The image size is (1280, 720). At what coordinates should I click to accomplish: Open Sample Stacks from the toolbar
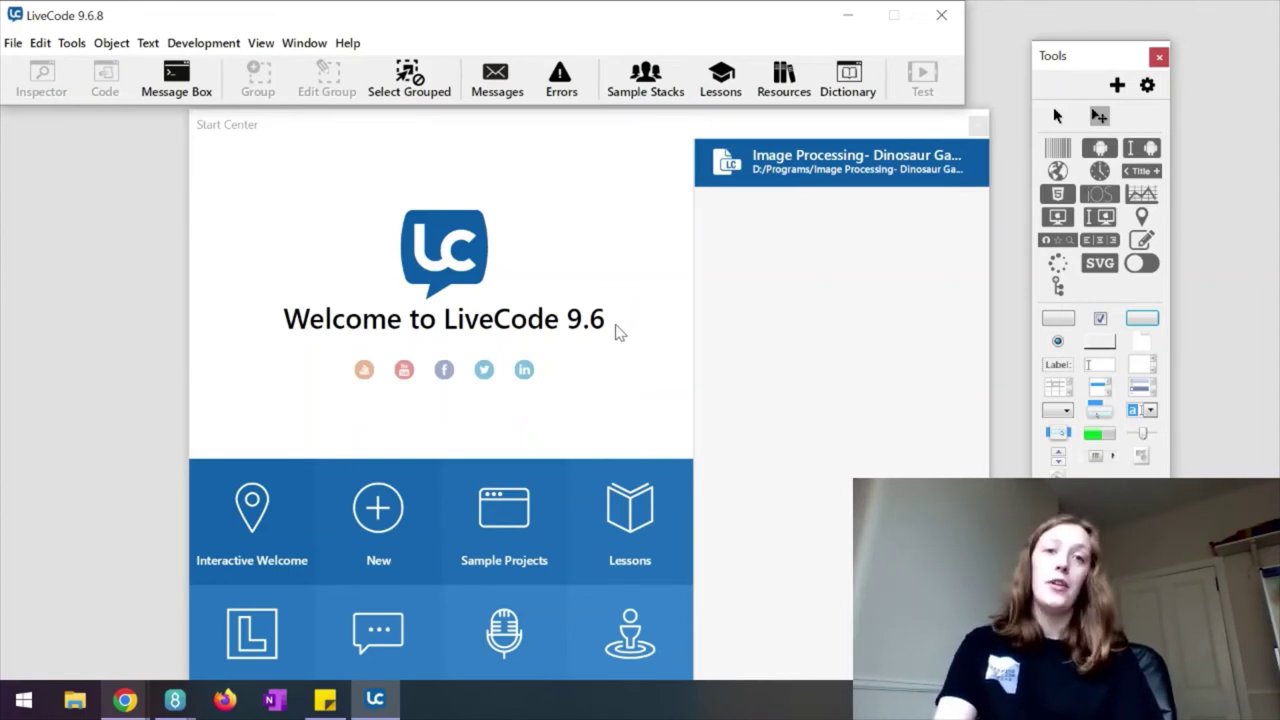tap(645, 79)
